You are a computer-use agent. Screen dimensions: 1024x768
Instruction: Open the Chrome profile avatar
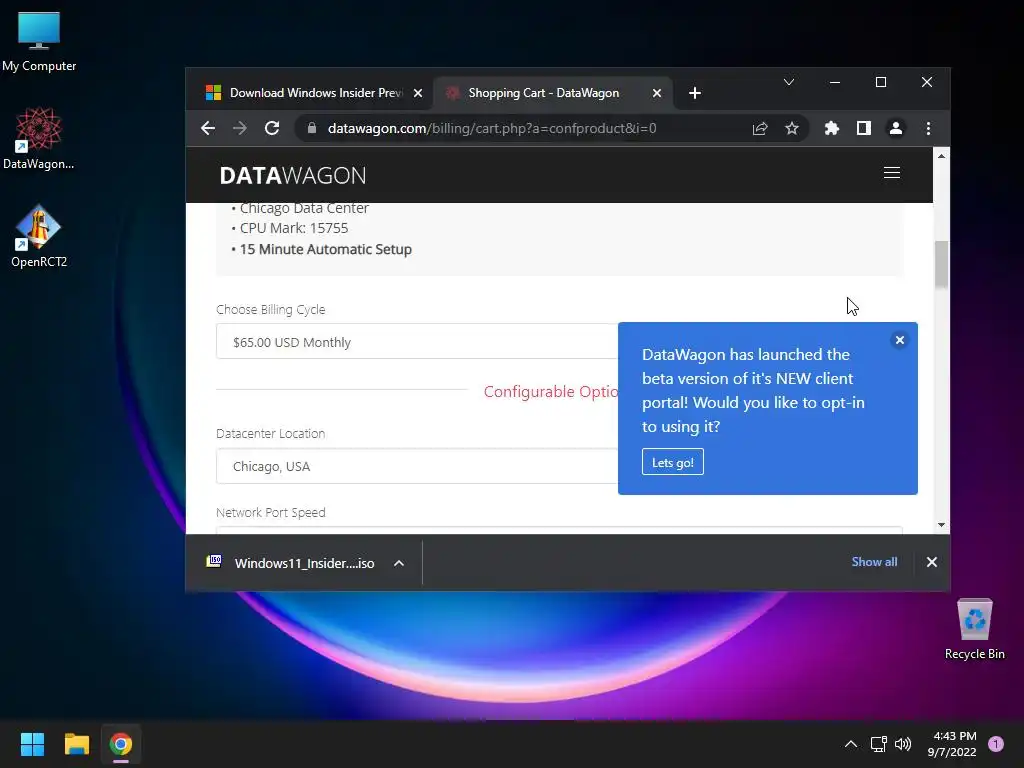(x=895, y=129)
